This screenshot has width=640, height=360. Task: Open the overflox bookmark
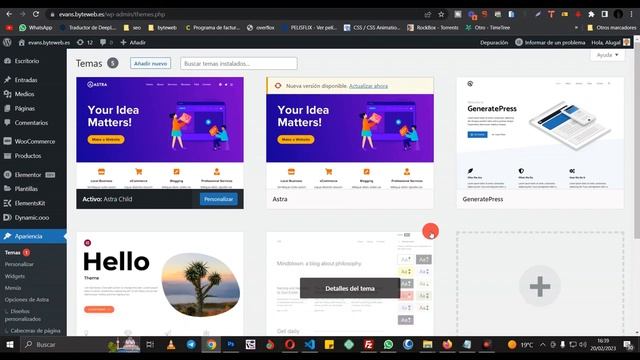pyautogui.click(x=260, y=28)
